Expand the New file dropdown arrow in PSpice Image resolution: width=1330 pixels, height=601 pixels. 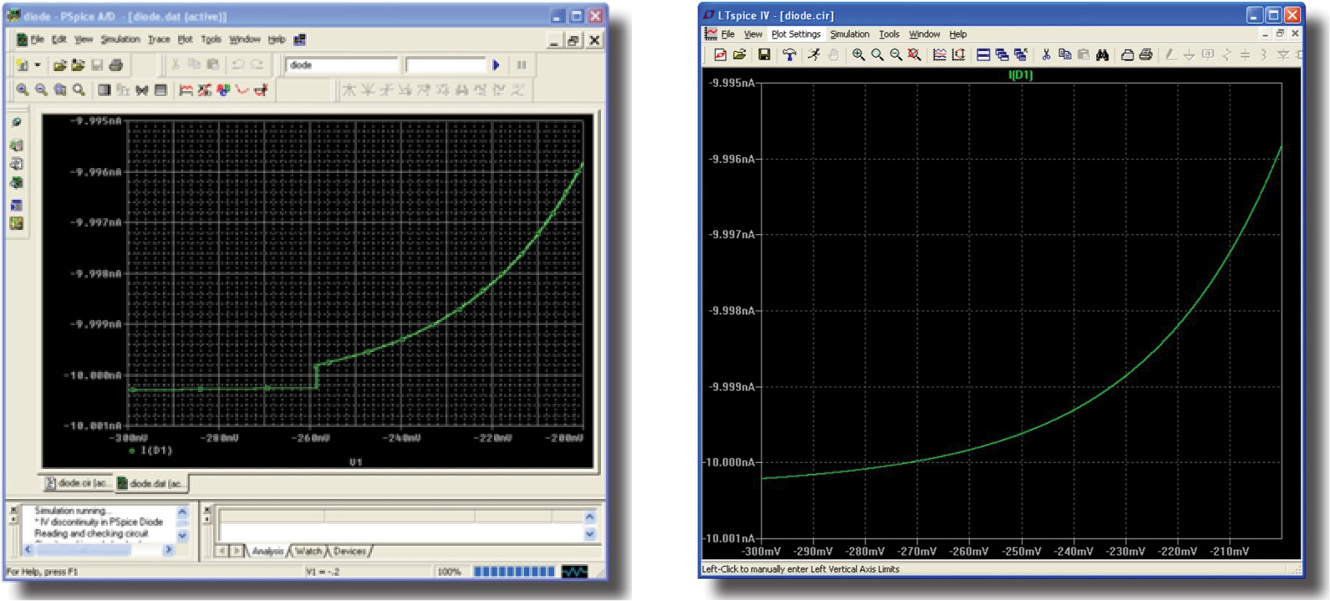pos(38,65)
